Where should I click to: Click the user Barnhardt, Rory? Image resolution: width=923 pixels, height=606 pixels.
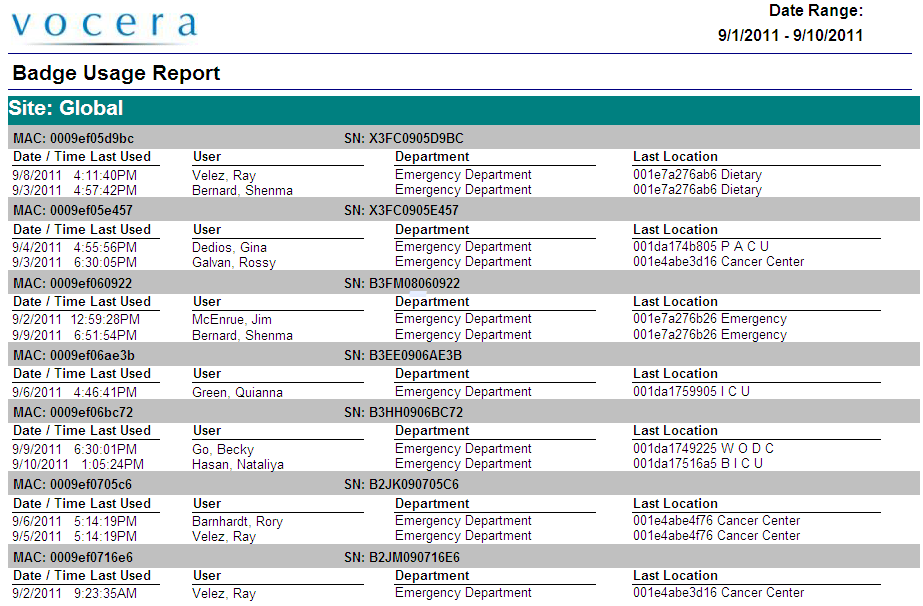pos(237,521)
